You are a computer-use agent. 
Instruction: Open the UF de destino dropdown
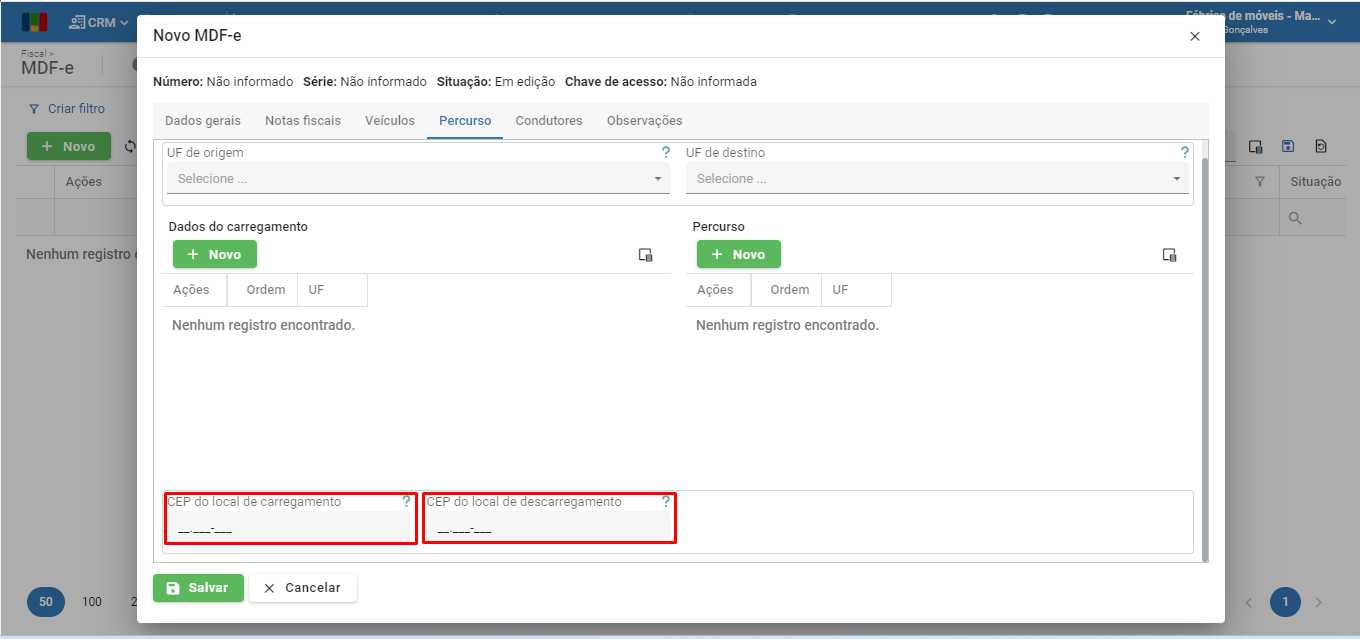click(x=937, y=179)
